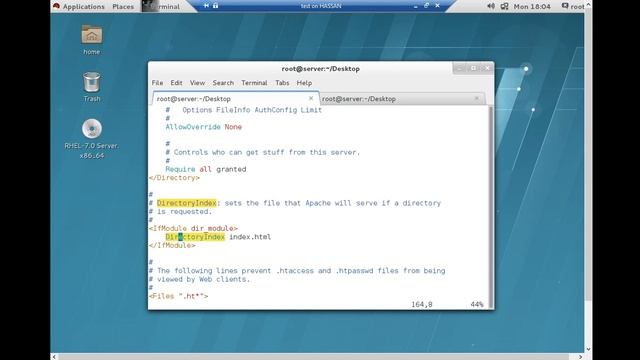
Task: Click the Terminal item in the top panel
Action: pyautogui.click(x=162, y=7)
